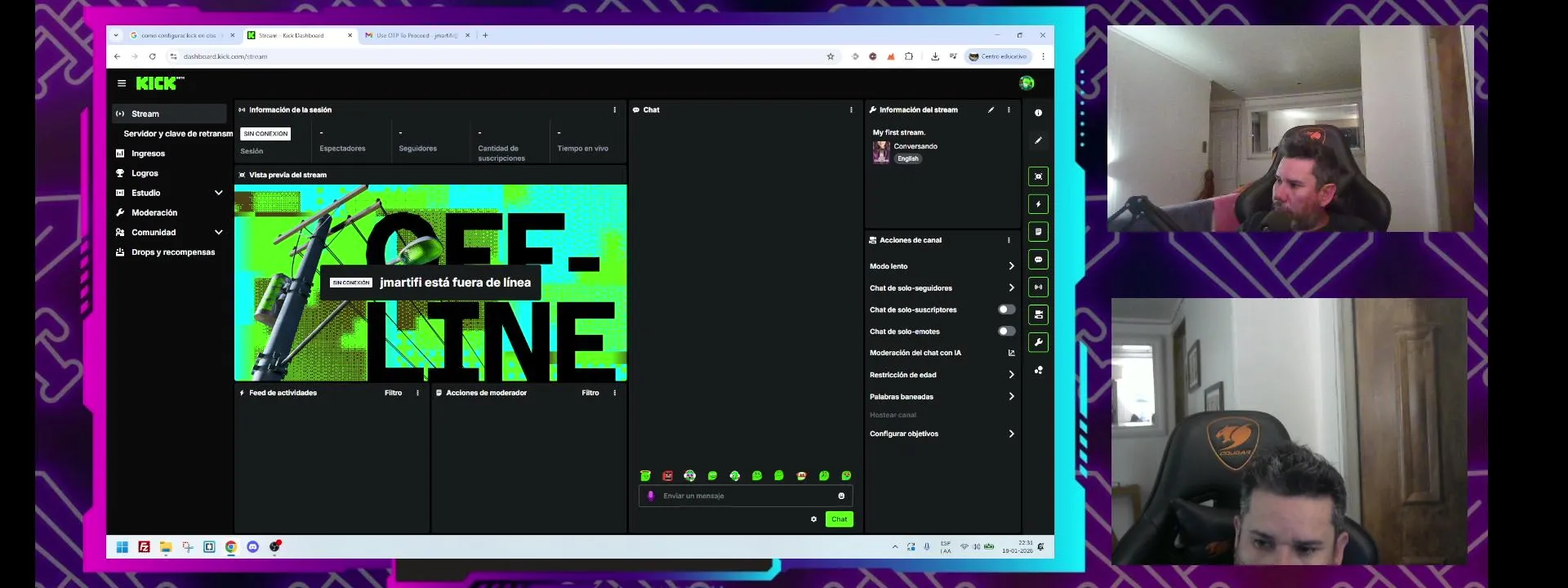Open Discord from the taskbar
The image size is (1568, 588).
tap(253, 547)
